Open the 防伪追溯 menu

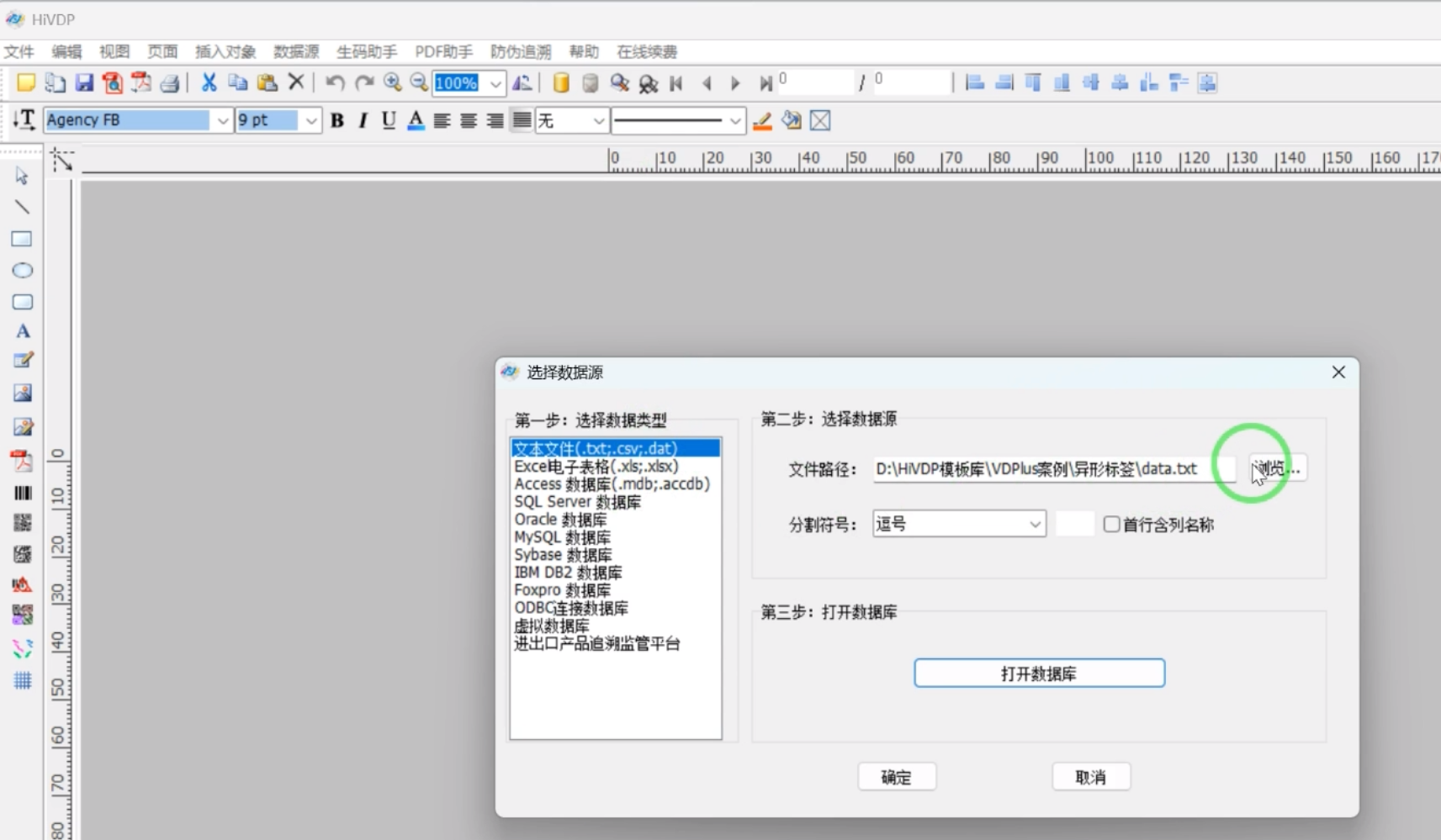pyautogui.click(x=521, y=52)
